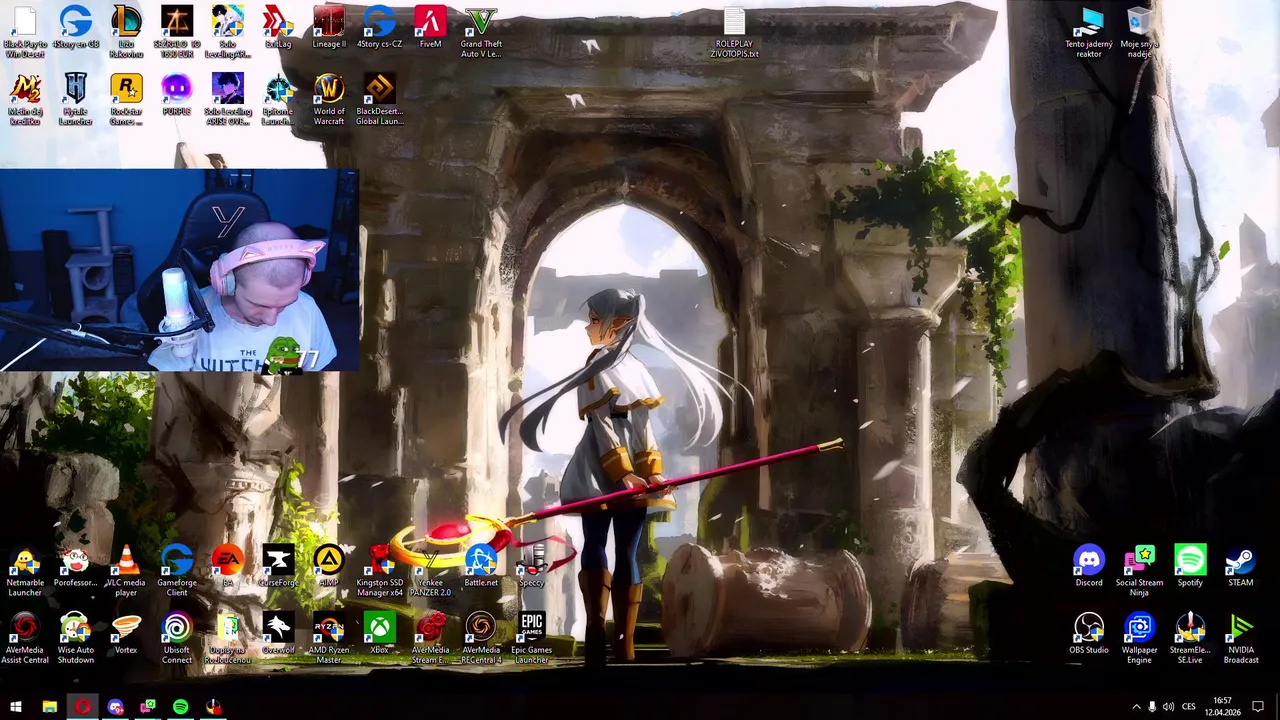This screenshot has width=1280, height=720.
Task: Switch to Opera browser on taskbar
Action: click(x=82, y=707)
